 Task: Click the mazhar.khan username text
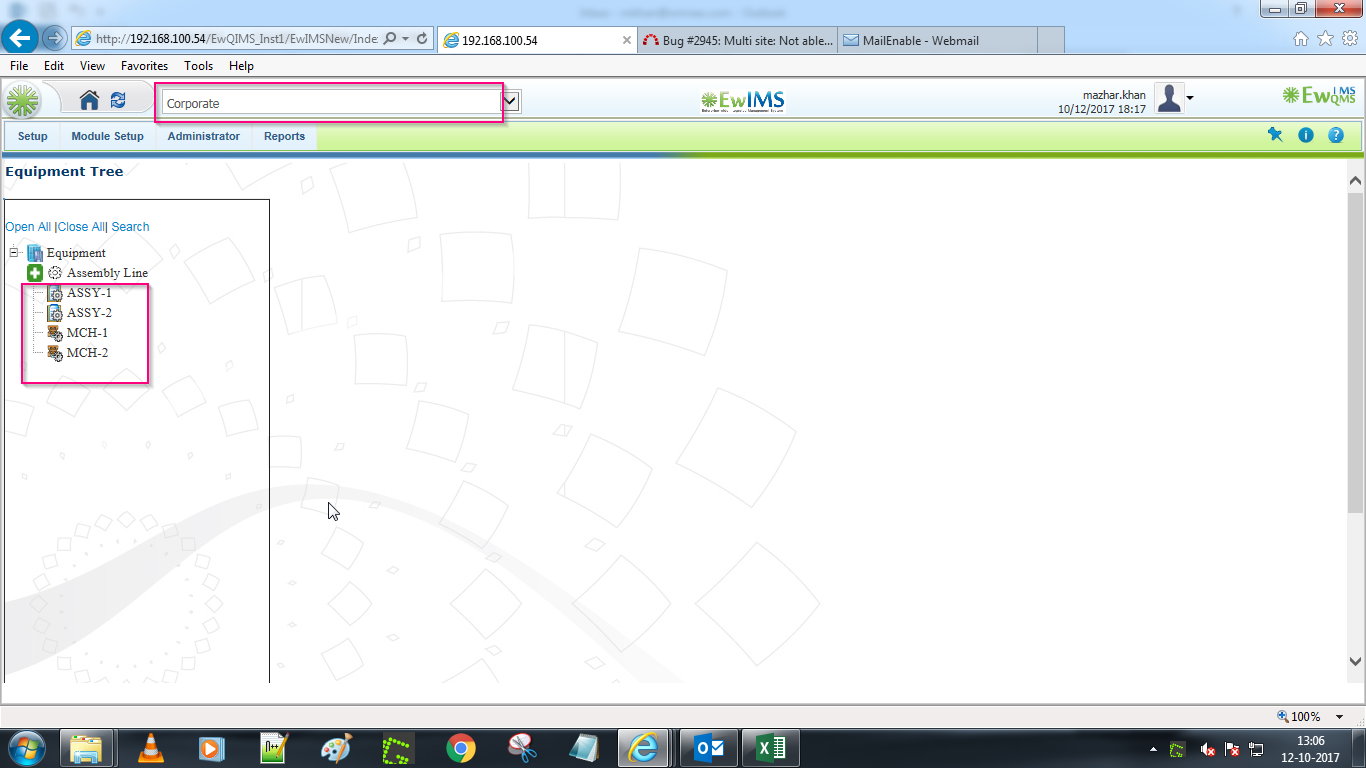pyautogui.click(x=1114, y=95)
